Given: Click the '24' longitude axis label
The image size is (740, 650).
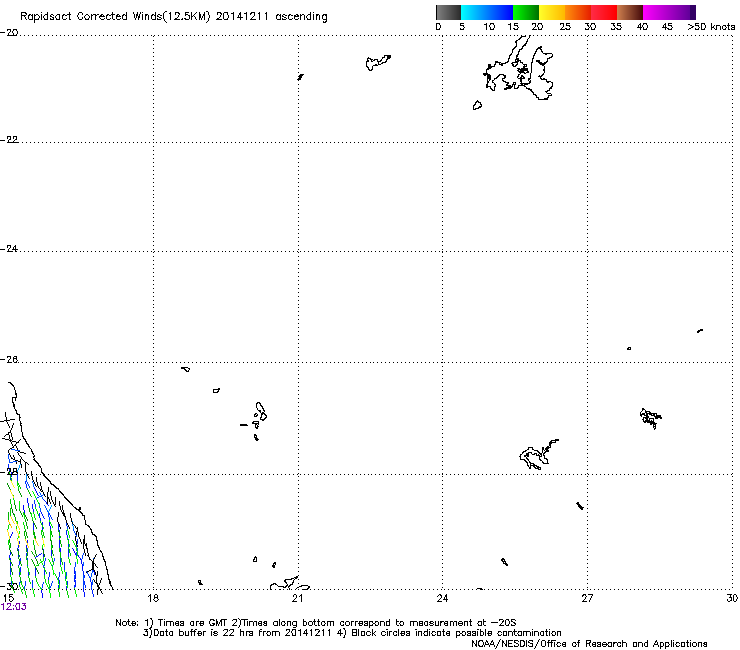Looking at the screenshot, I should 442,598.
